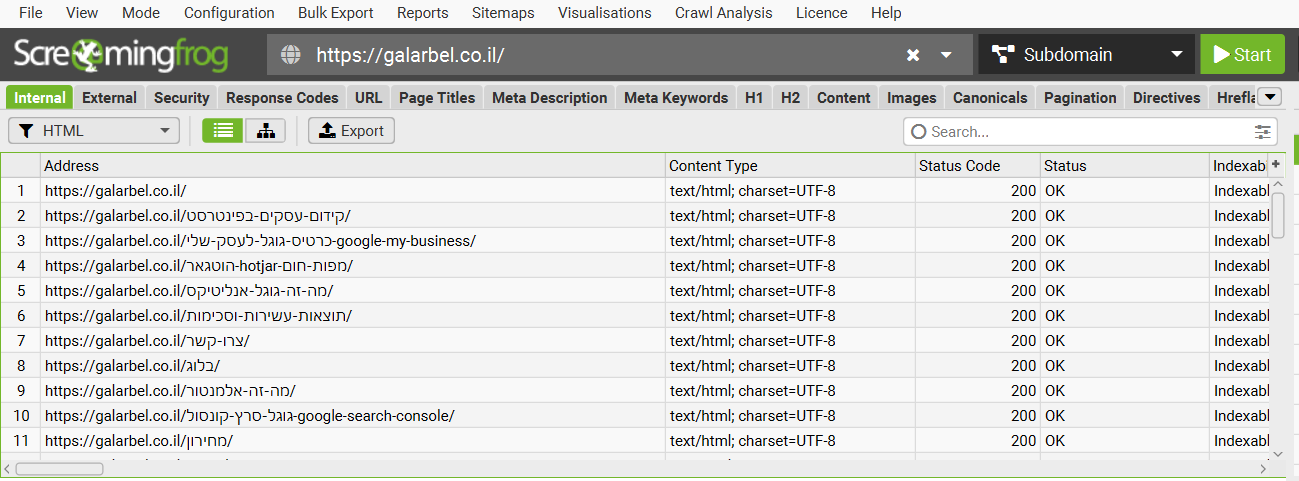Screen dimensions: 1299x481
Task: Sort by the Content Type column header
Action: pos(790,166)
